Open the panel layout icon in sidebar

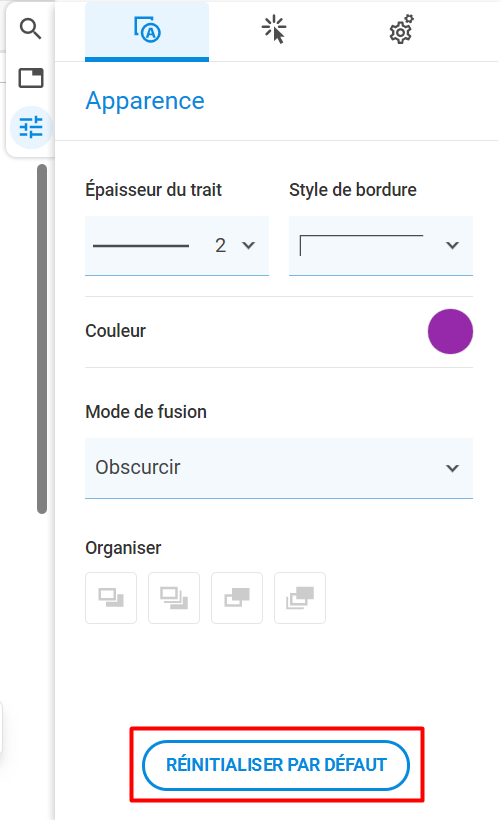pos(31,78)
